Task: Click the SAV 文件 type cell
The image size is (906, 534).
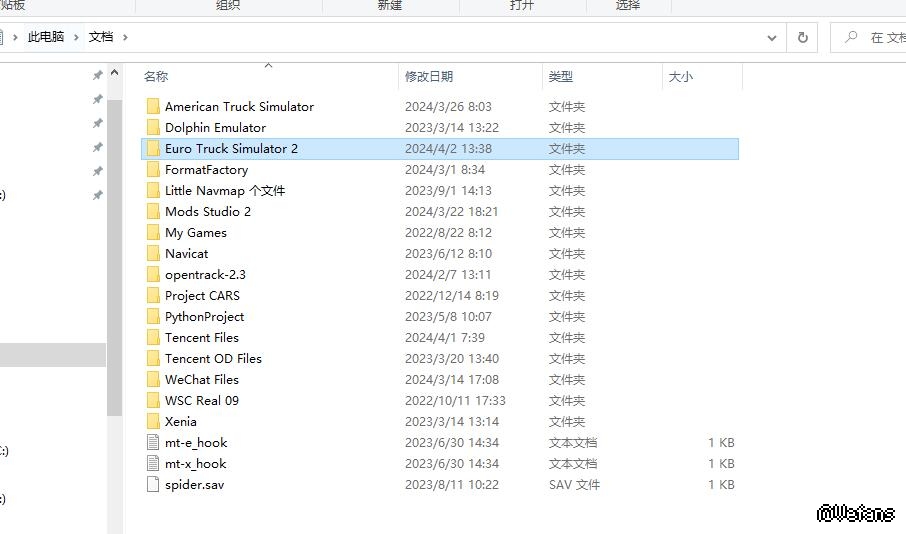Action: point(574,484)
